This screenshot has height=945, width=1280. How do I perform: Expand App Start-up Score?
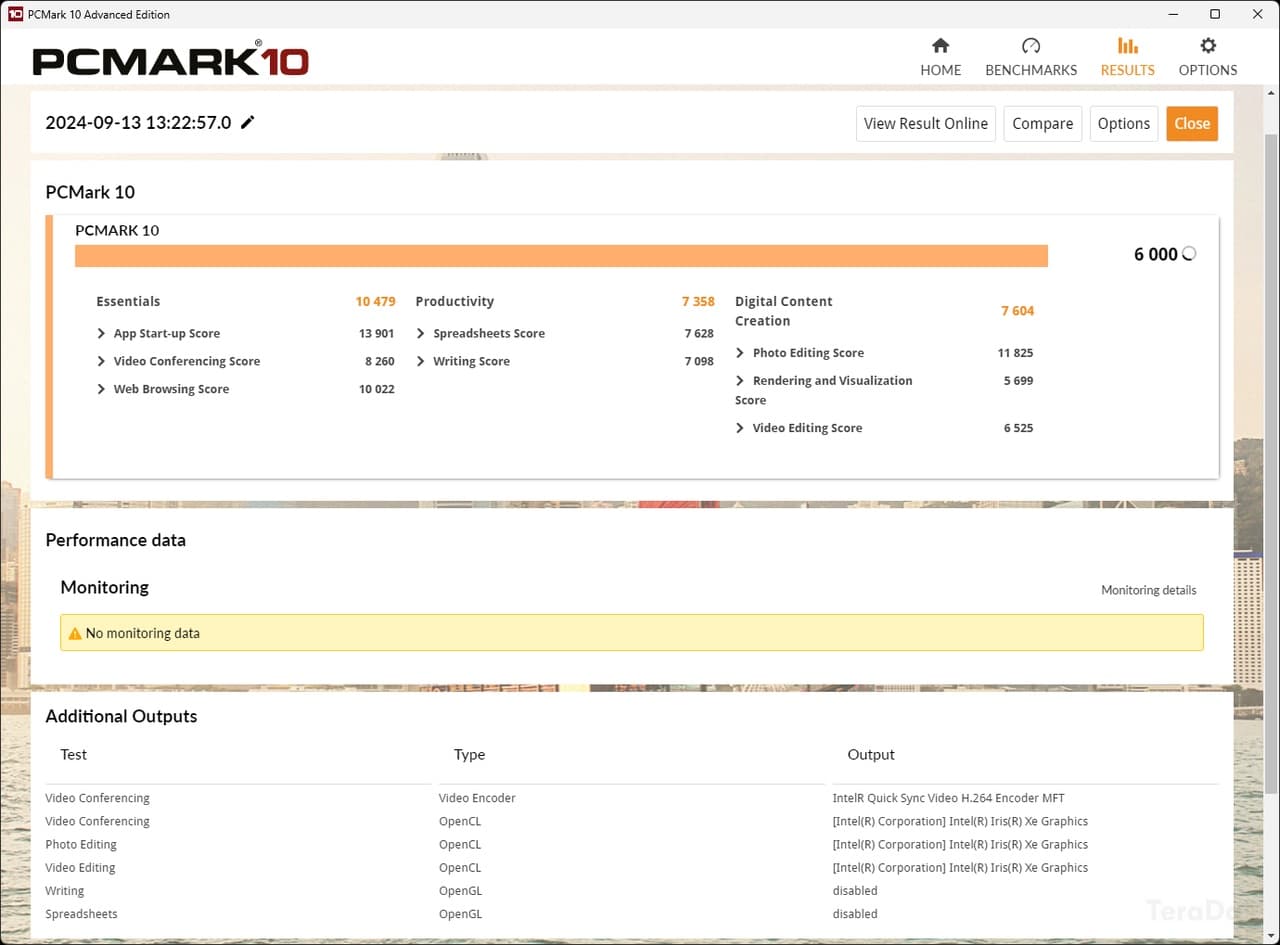101,333
